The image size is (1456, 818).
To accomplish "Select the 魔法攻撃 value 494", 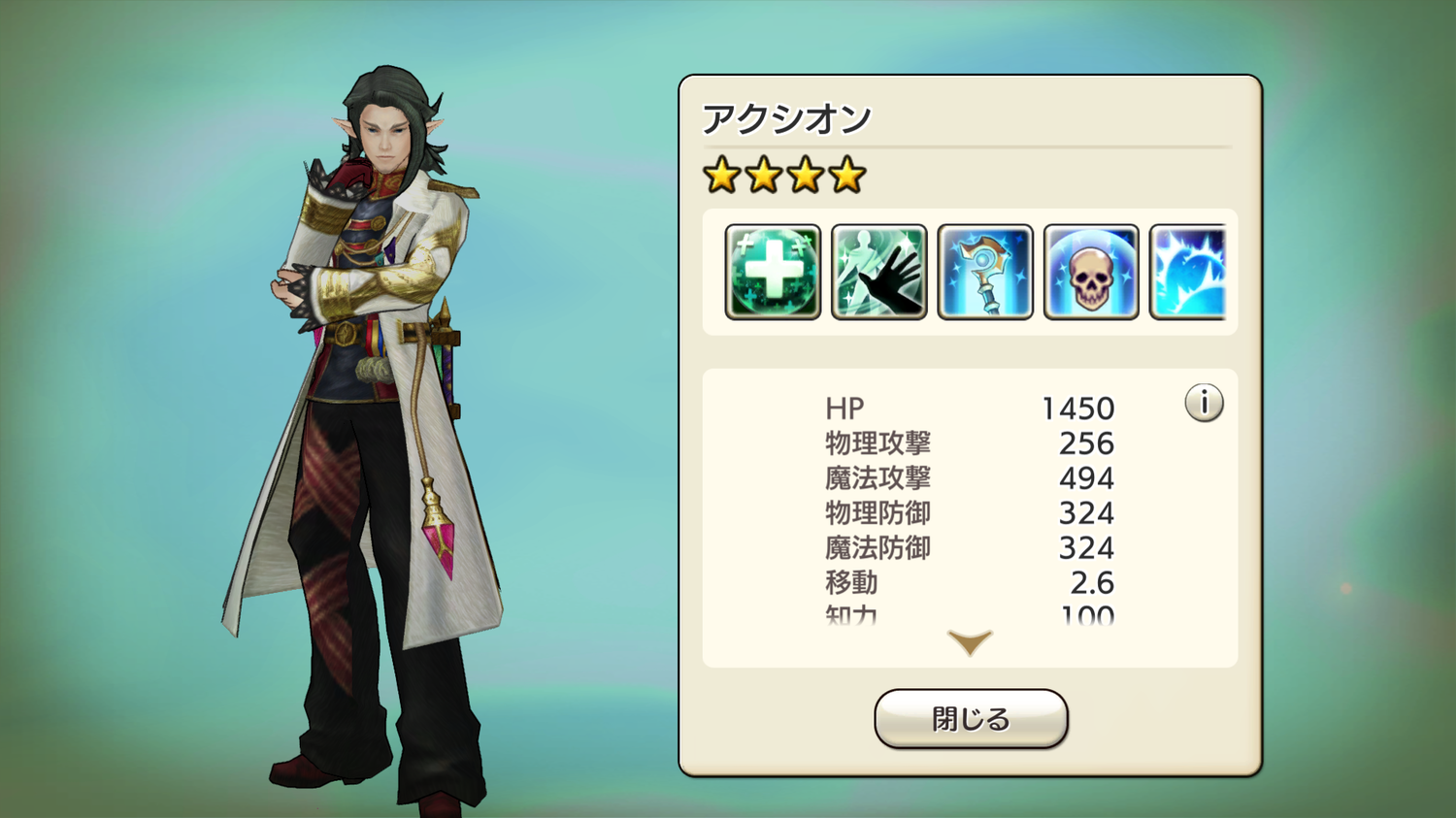I will coord(1086,478).
